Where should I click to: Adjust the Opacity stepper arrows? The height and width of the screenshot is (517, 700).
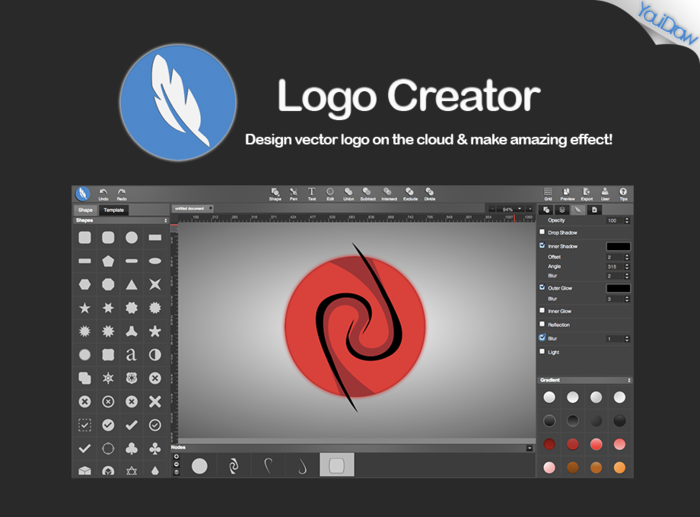click(x=627, y=221)
